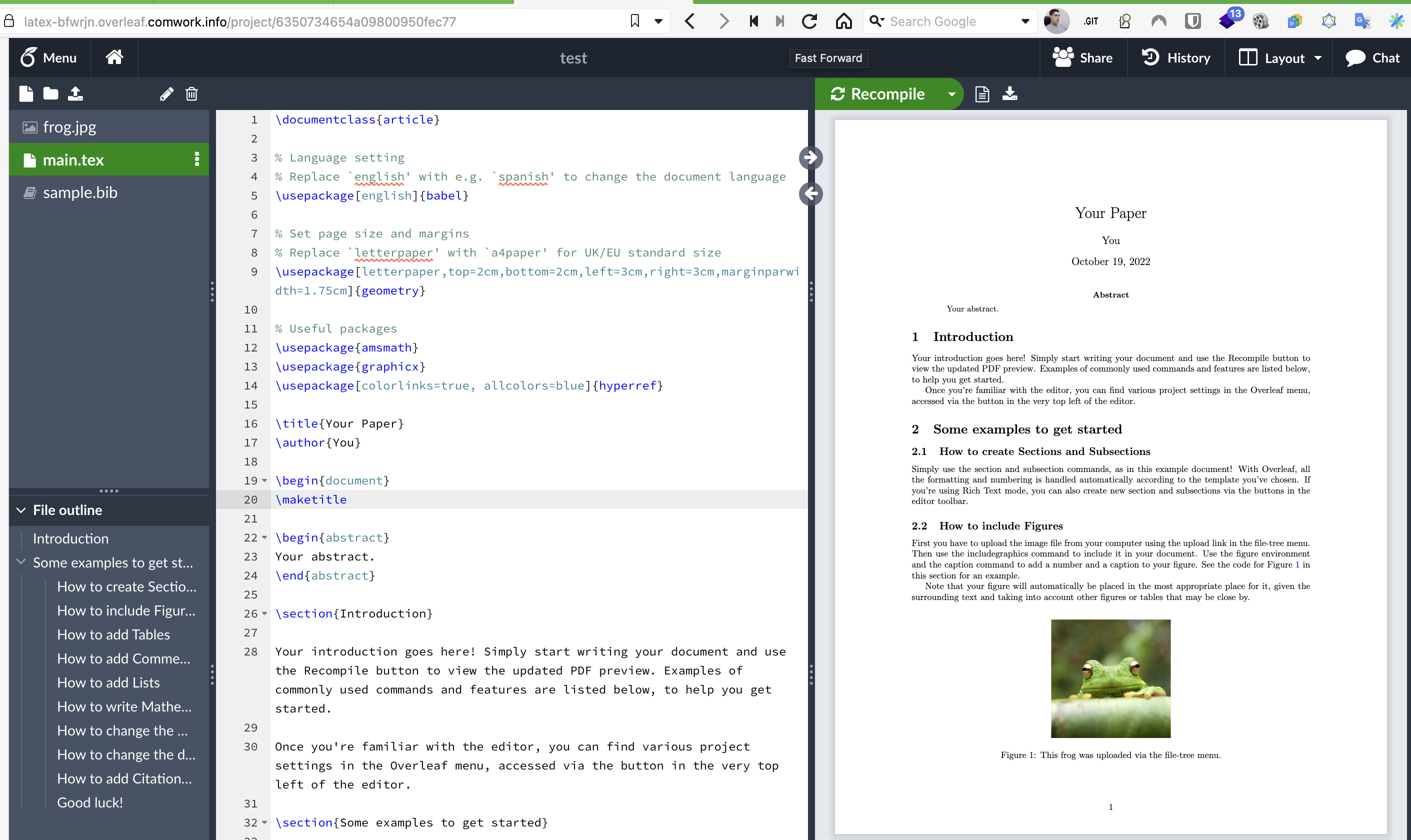1411x840 pixels.
Task: View the logs and output files icon
Action: (982, 94)
